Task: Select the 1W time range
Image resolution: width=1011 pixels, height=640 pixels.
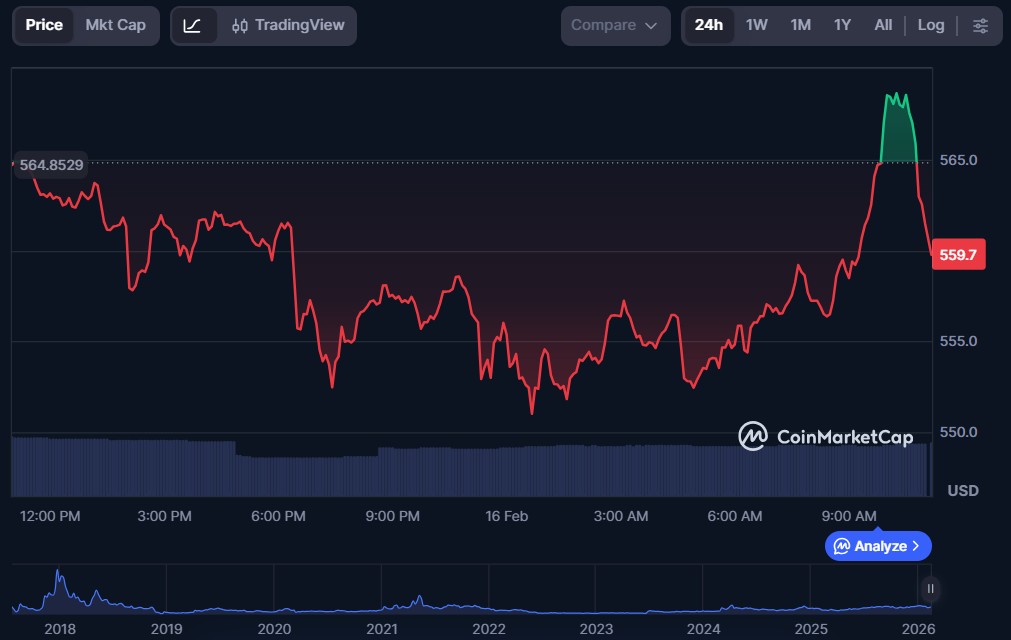Action: (x=756, y=26)
